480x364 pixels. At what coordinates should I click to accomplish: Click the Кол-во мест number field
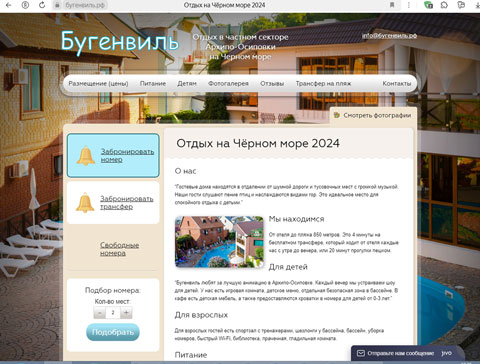pos(113,313)
